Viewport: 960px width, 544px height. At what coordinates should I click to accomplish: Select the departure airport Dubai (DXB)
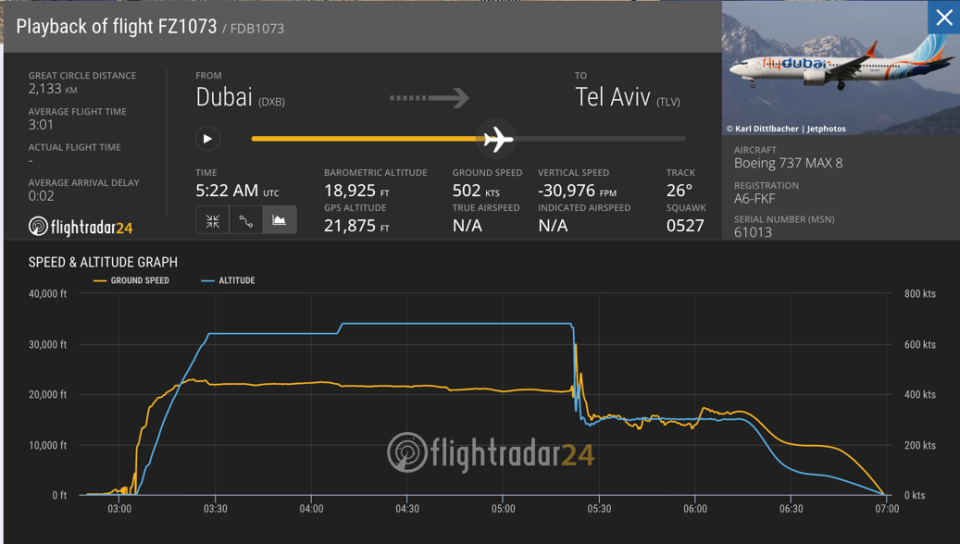(240, 97)
